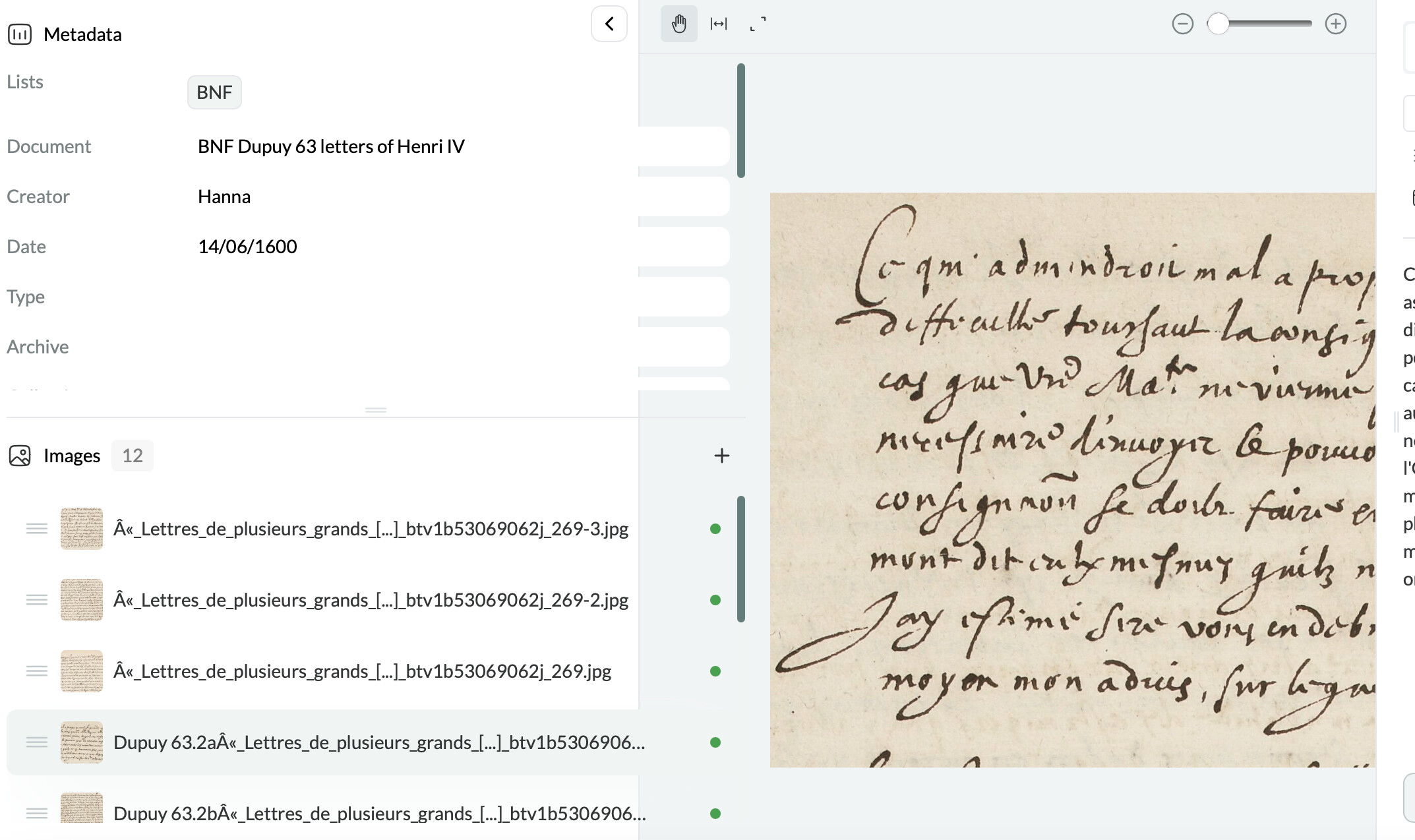Click the drag handle of the 269-2.jpg row
Image resolution: width=1415 pixels, height=840 pixels.
(x=37, y=600)
